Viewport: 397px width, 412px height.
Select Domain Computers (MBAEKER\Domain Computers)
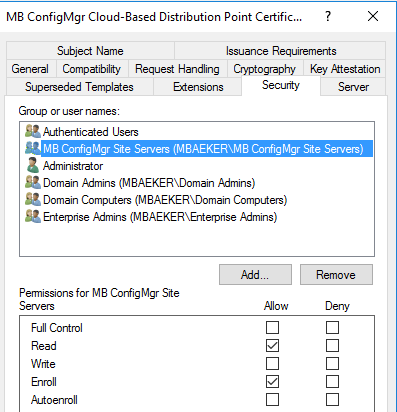tap(165, 200)
